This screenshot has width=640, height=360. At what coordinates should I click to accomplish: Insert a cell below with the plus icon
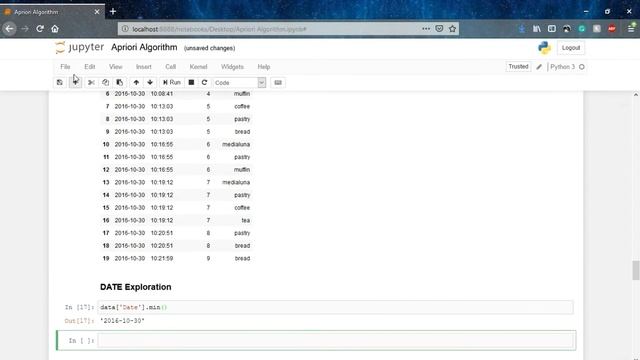pyautogui.click(x=76, y=82)
